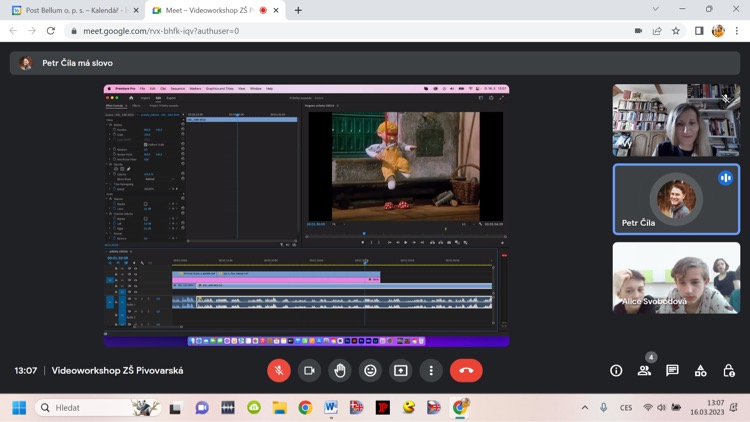Open the Pac-Man icon app on the taskbar
This screenshot has height=422, width=750.
(x=408, y=408)
